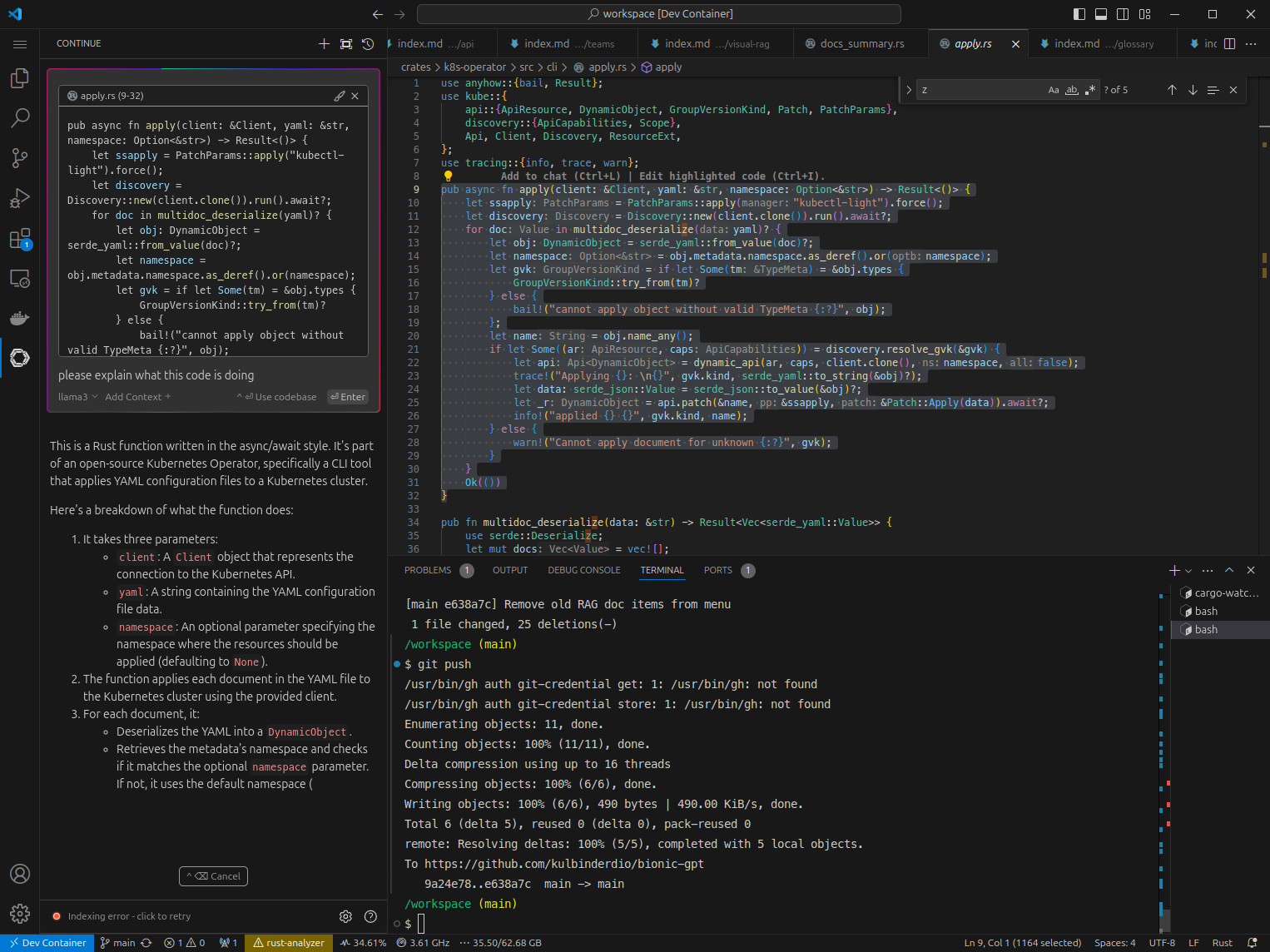Enable regular expression search in find
The width and height of the screenshot is (1270, 952).
click(x=1090, y=90)
